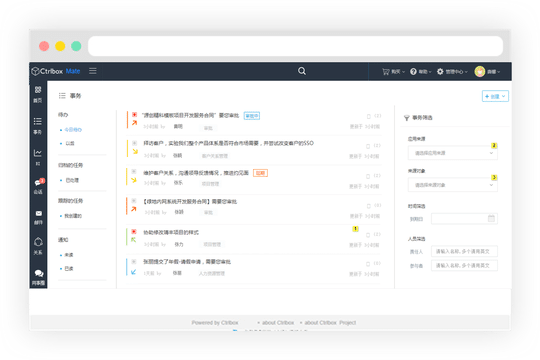Image resolution: width=540 pixels, height=360 pixels.
Task: Toggle the red star on first task
Action: [x=134, y=115]
